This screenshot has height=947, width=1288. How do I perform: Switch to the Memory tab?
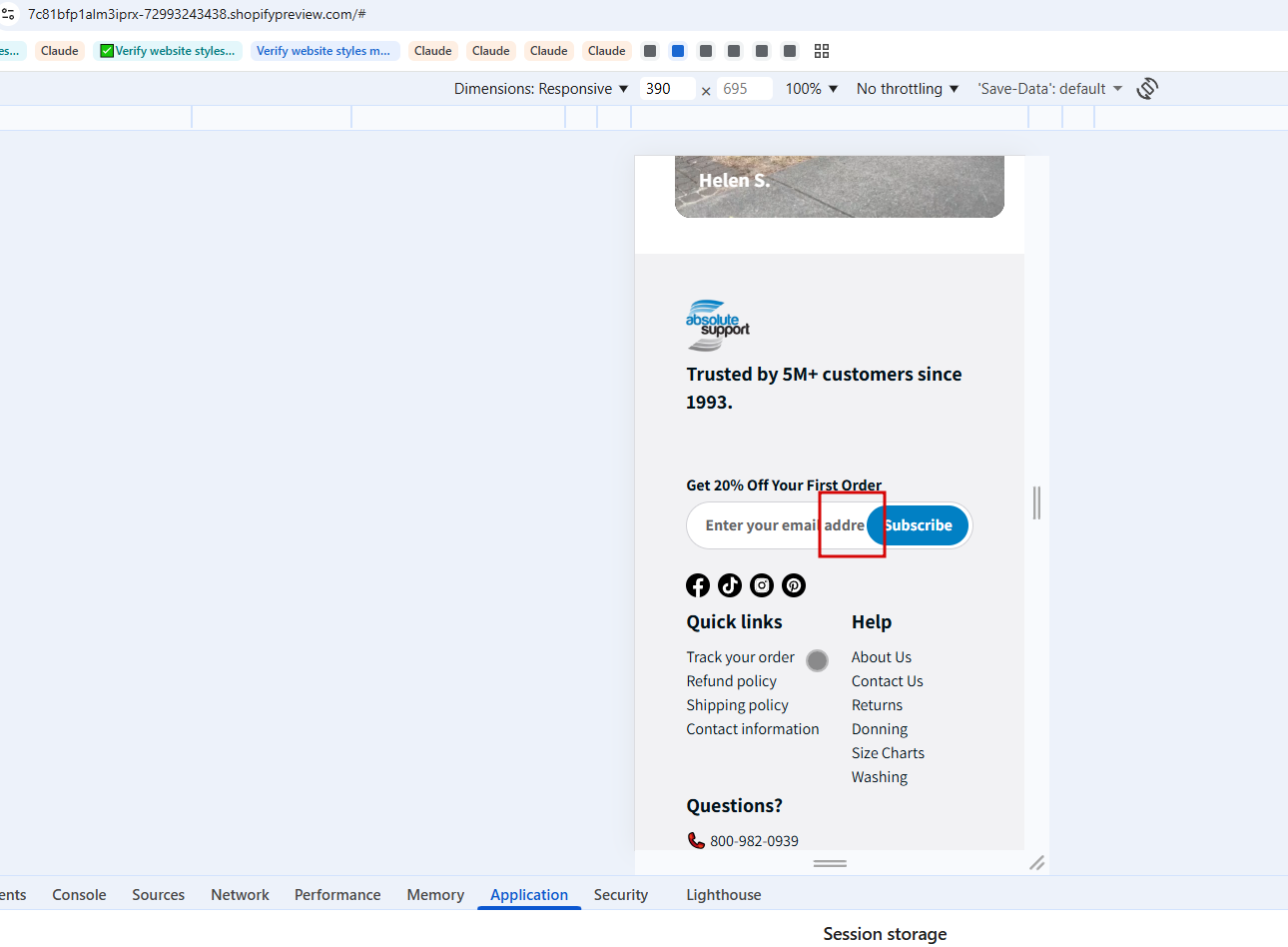435,895
